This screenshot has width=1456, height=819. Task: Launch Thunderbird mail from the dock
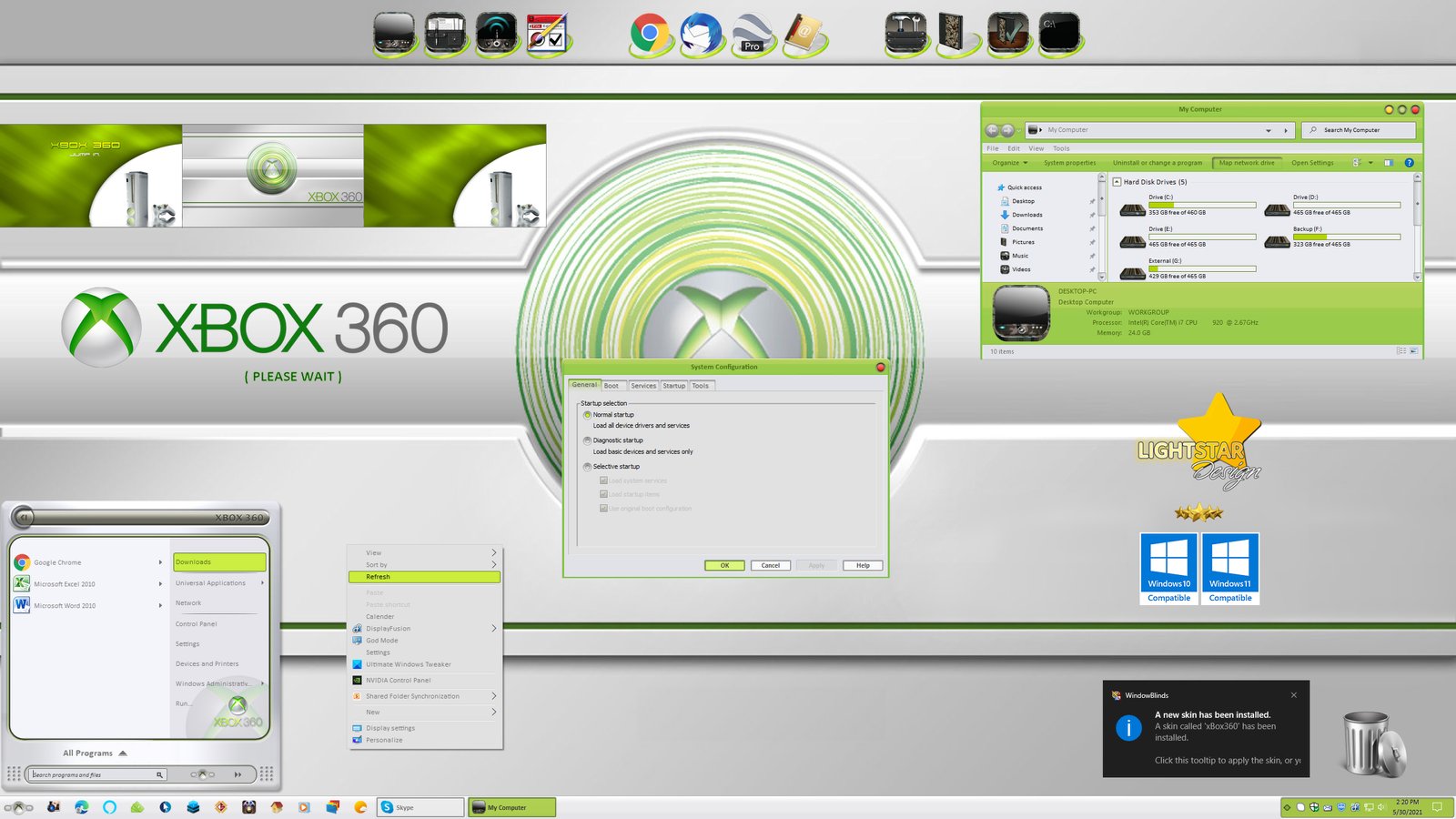click(x=700, y=35)
